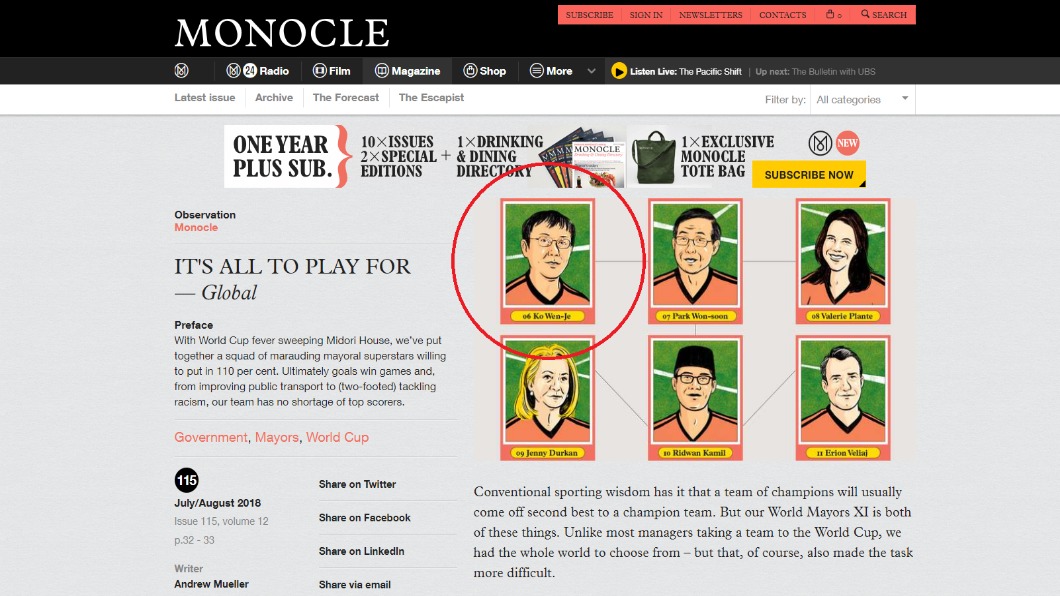Play the Listen Live radio stream
This screenshot has width=1060, height=596.
[619, 71]
